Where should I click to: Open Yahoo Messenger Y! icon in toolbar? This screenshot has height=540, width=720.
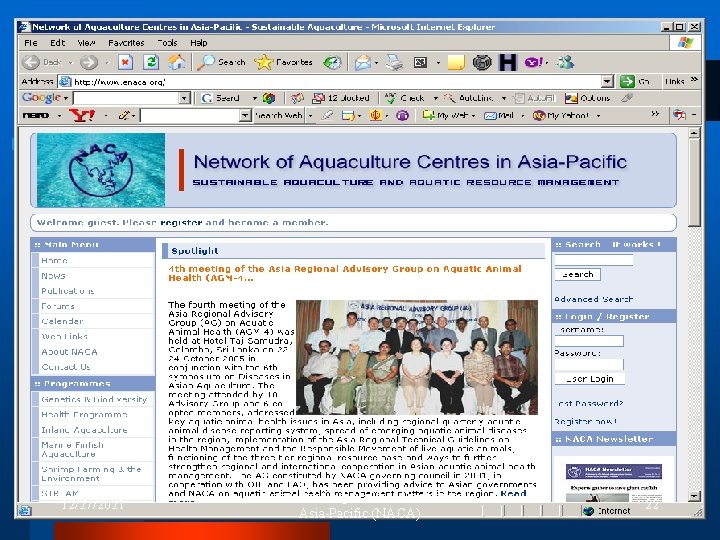(534, 62)
